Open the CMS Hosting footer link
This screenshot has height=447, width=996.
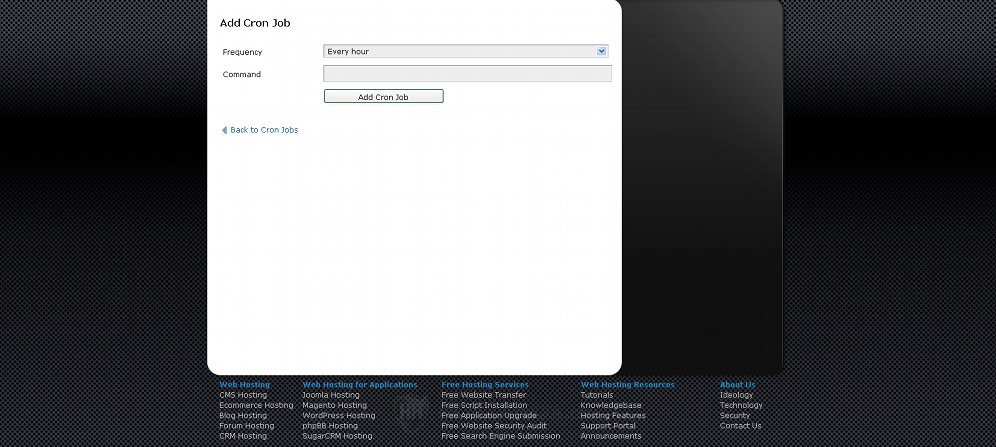click(243, 395)
